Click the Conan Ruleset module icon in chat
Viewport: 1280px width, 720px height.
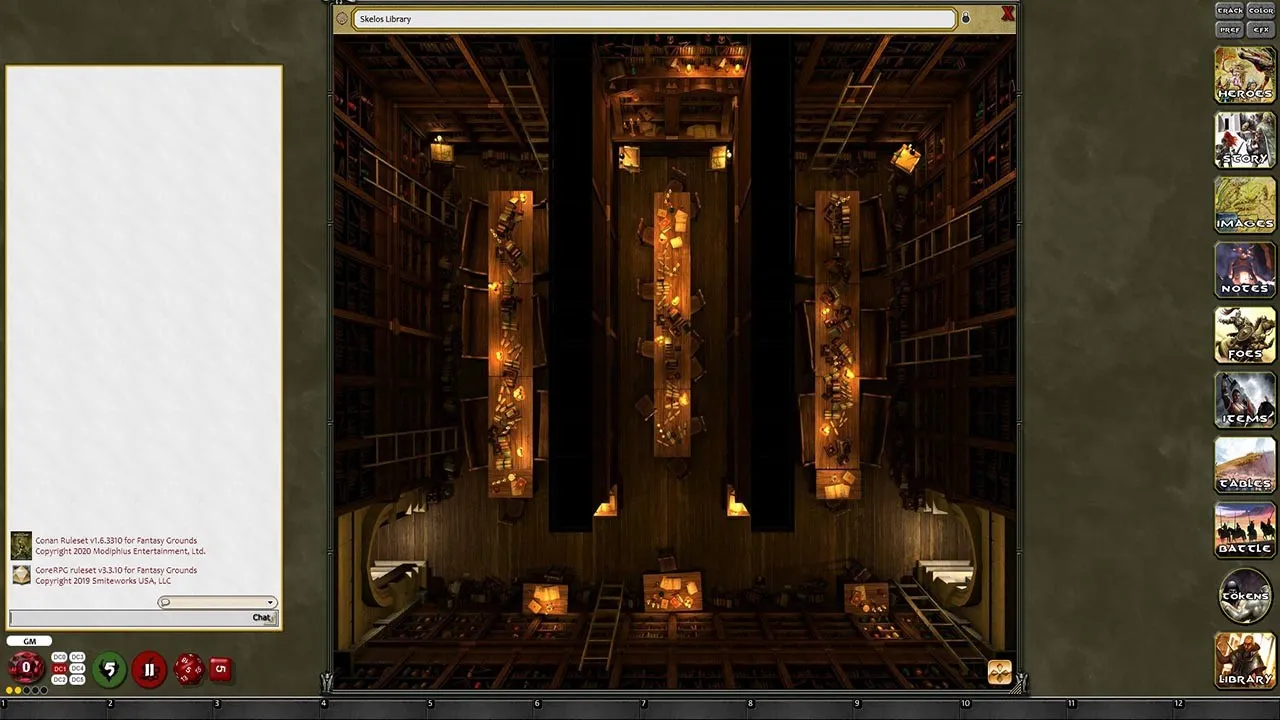coord(21,546)
